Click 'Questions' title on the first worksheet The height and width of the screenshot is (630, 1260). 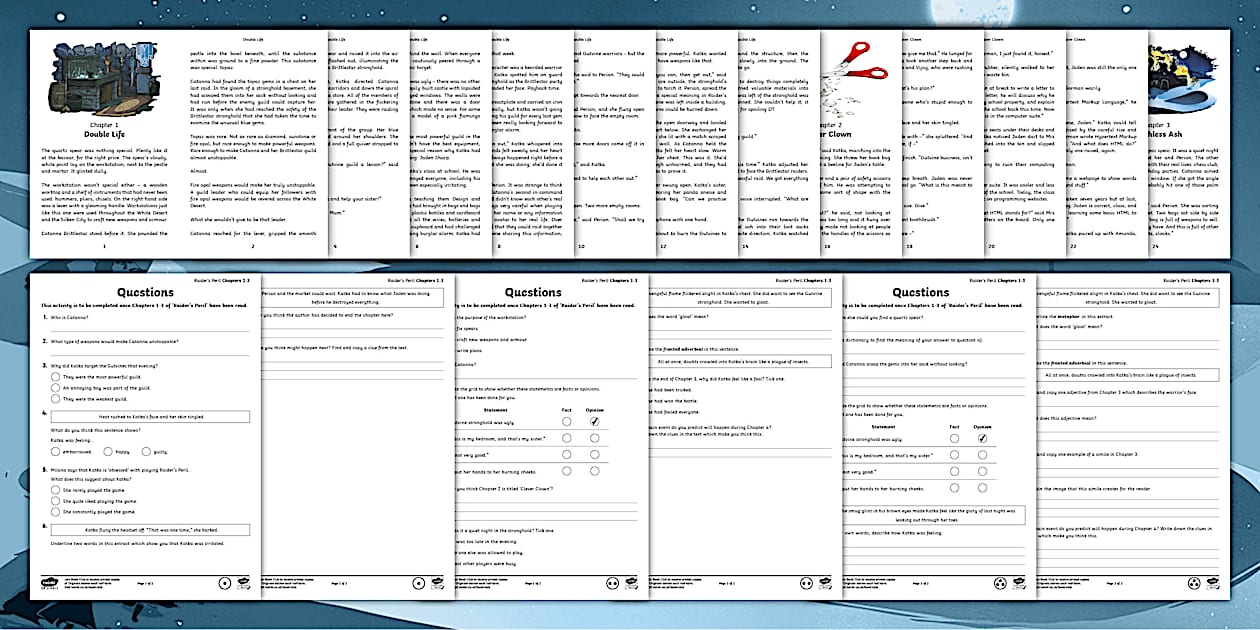point(145,292)
